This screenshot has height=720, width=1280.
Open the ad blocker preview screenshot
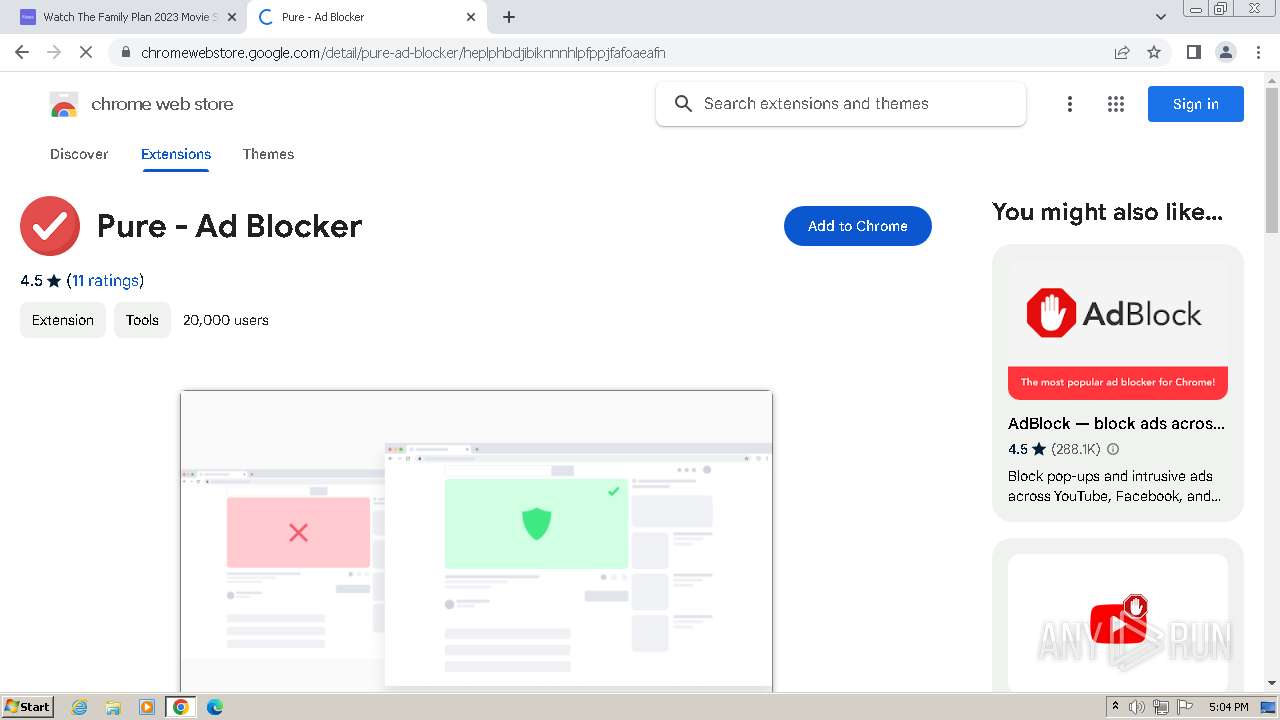(476, 540)
